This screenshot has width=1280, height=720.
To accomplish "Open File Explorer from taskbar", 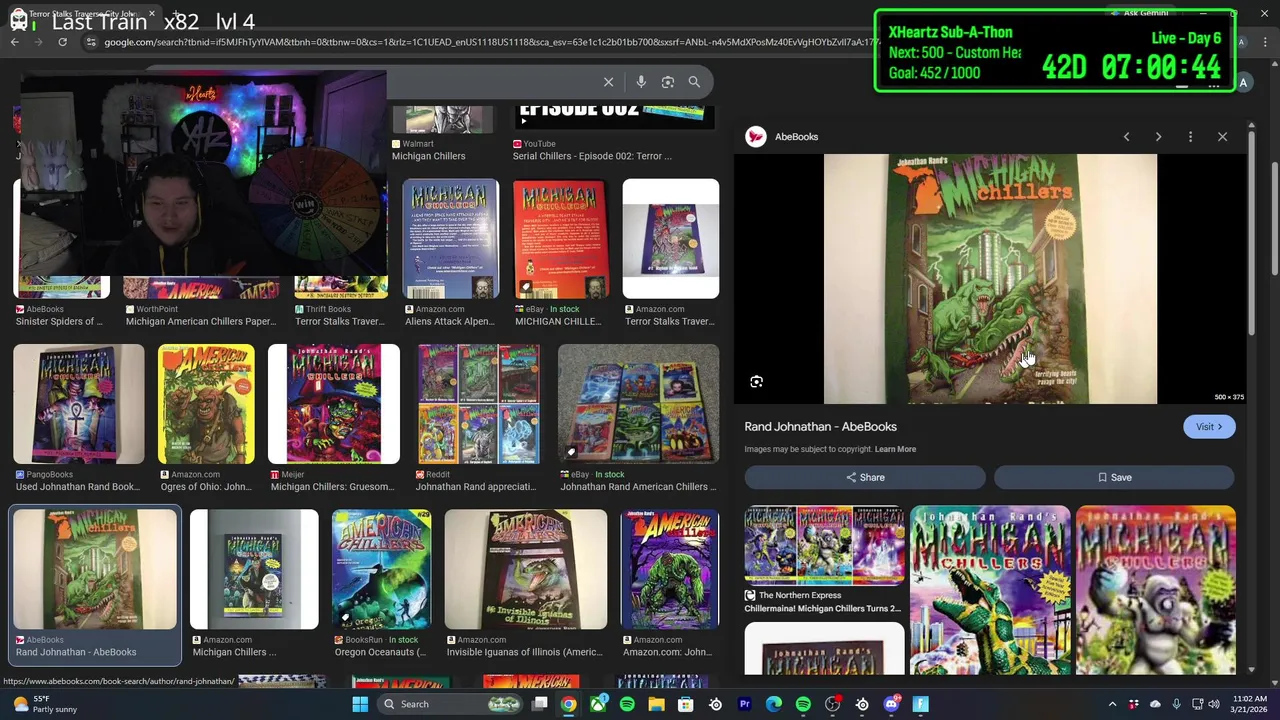I will point(656,704).
